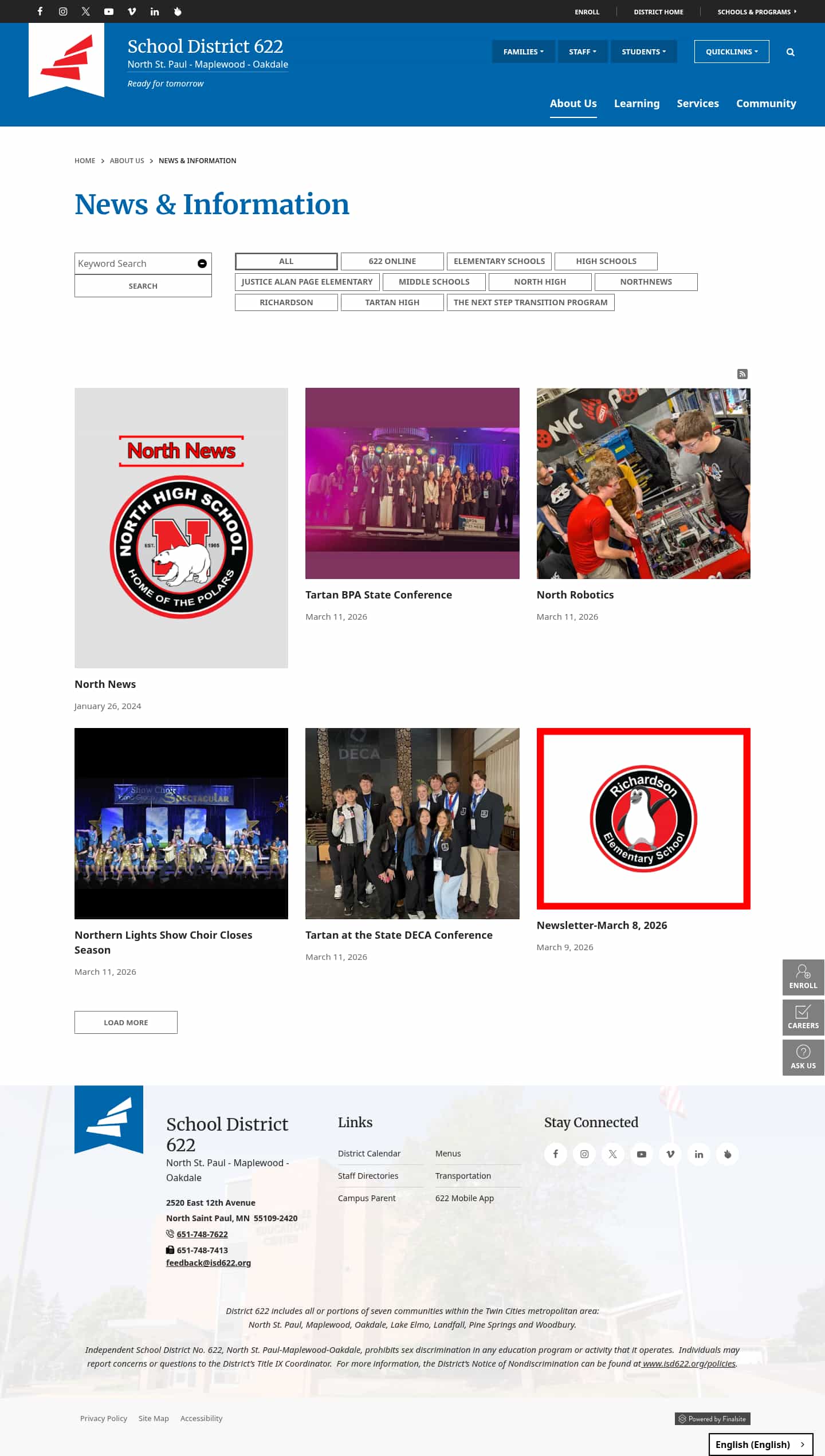Screen dimensions: 825x1456
Task: Open the DECA conference group photo thumbnail
Action: [412, 824]
